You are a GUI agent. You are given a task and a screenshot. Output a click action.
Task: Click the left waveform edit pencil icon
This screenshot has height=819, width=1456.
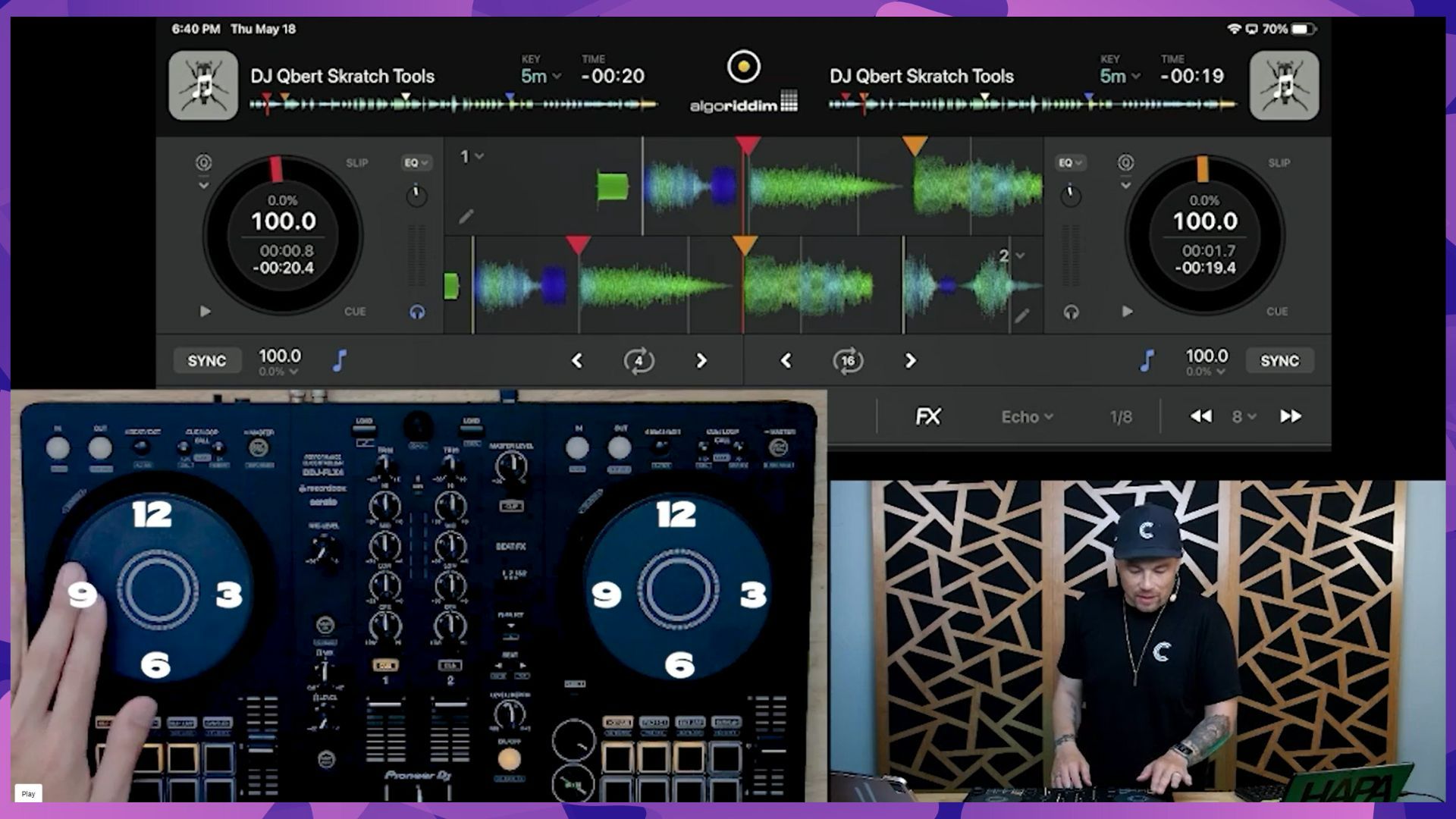click(x=466, y=217)
